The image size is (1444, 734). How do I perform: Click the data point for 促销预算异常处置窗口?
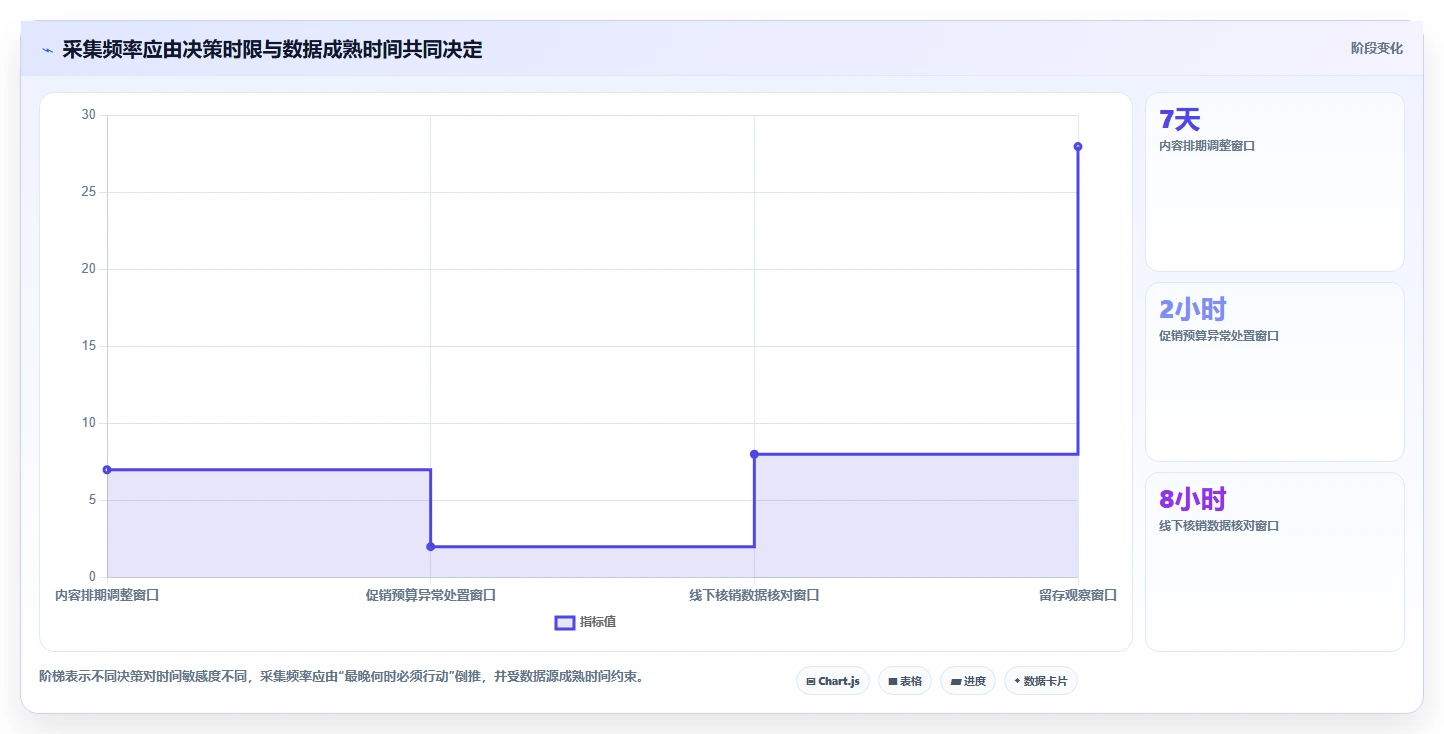tap(431, 546)
